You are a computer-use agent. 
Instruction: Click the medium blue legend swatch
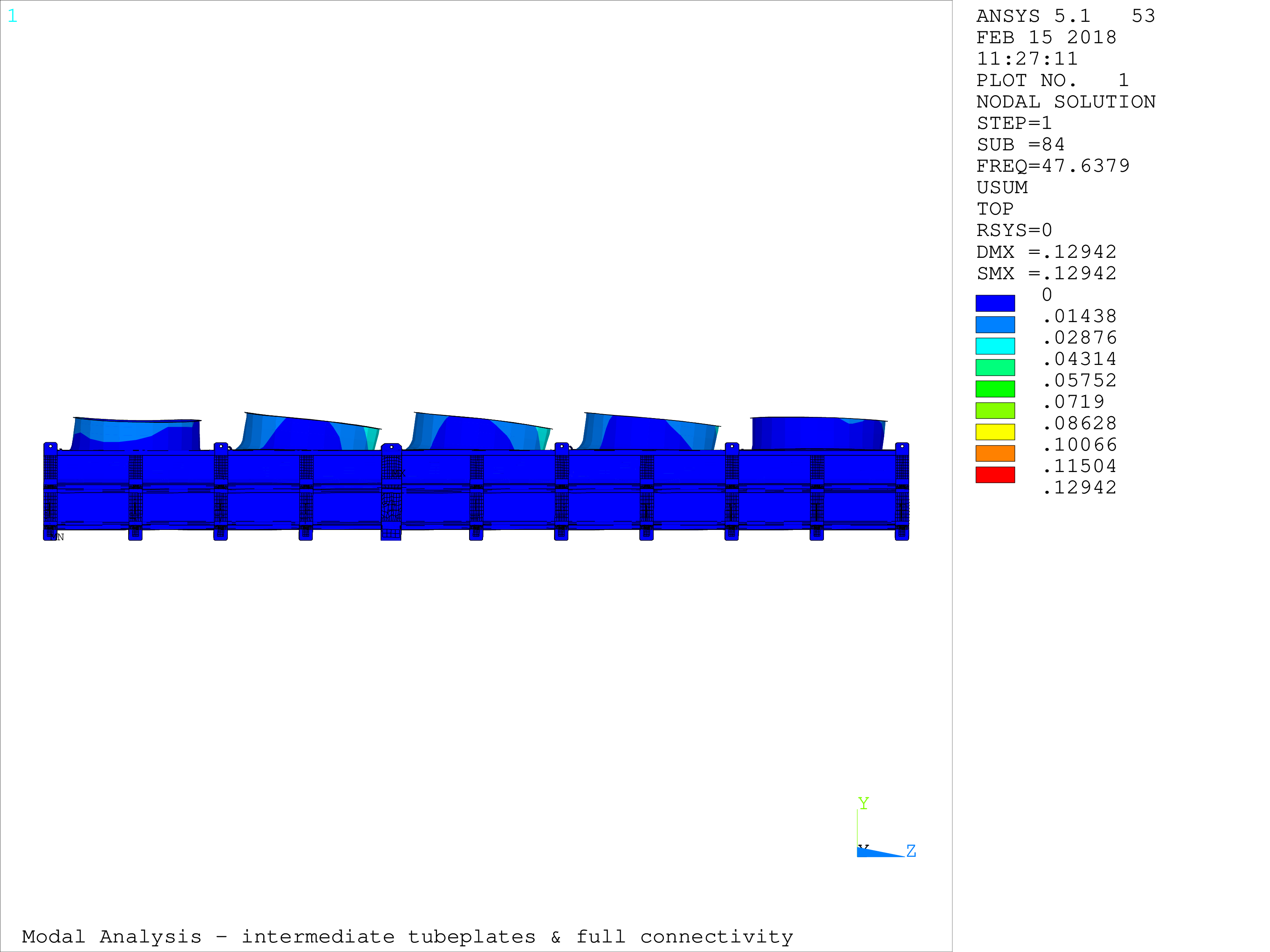click(995, 325)
